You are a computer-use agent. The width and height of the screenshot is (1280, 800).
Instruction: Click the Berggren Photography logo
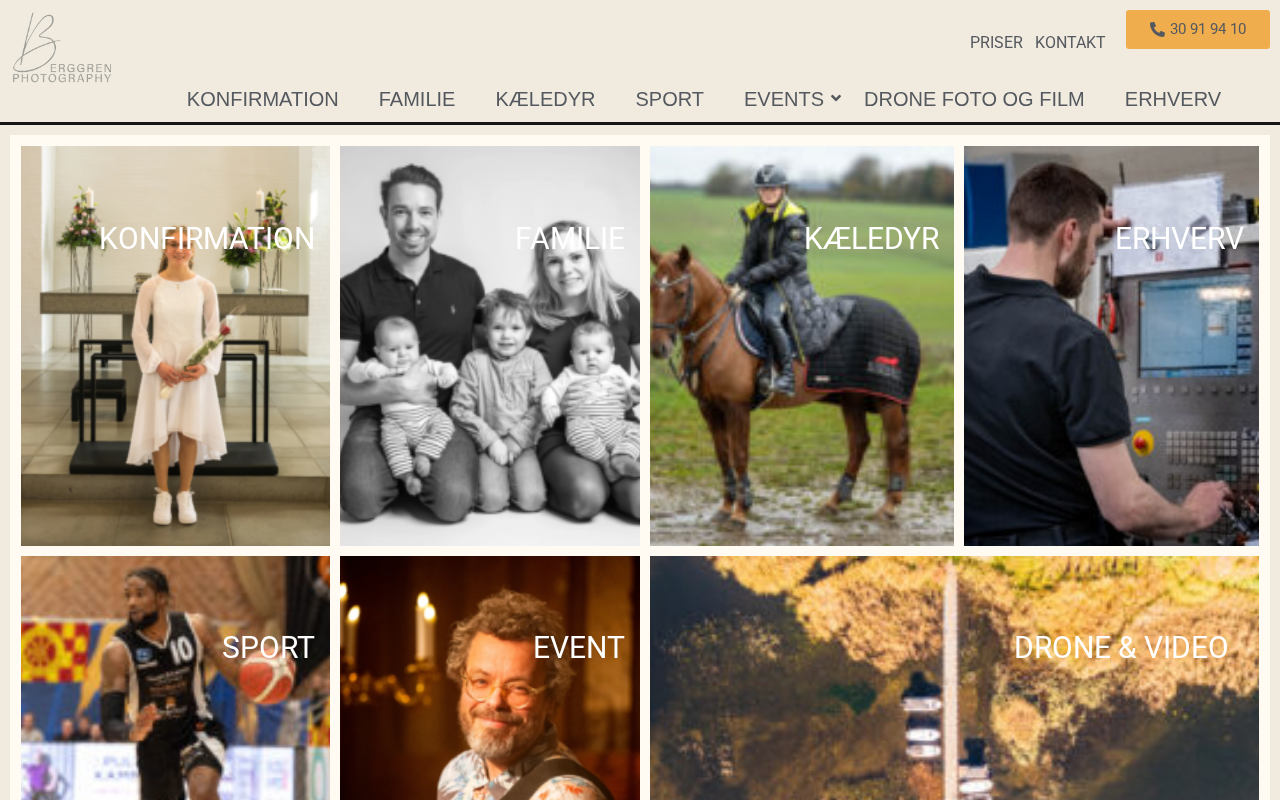point(62,48)
